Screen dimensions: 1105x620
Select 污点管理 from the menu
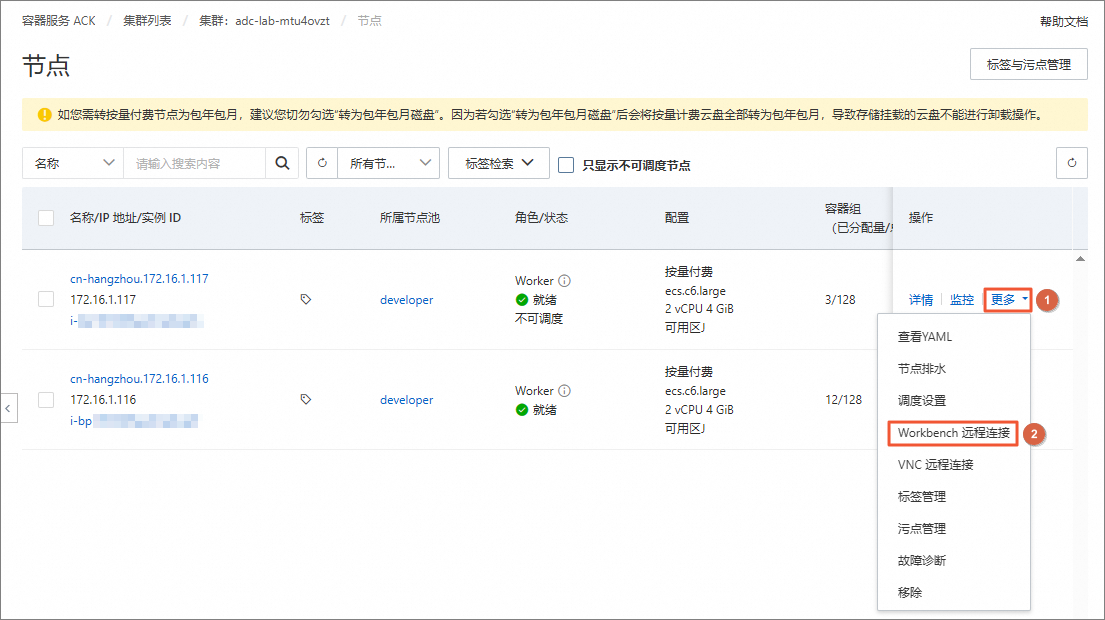coord(922,528)
